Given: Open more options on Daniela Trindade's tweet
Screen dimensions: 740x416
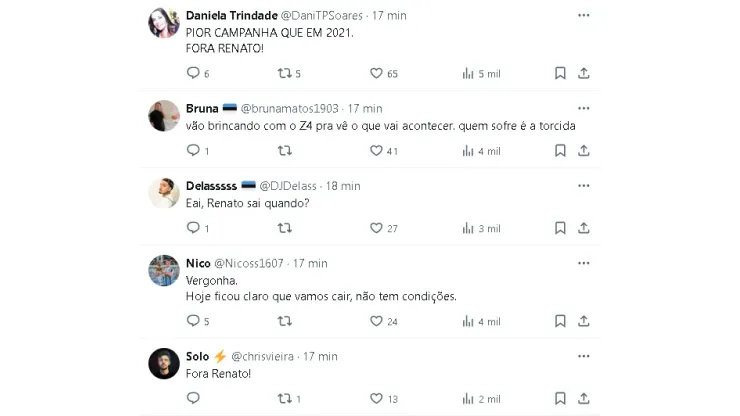Looking at the screenshot, I should coord(583,17).
